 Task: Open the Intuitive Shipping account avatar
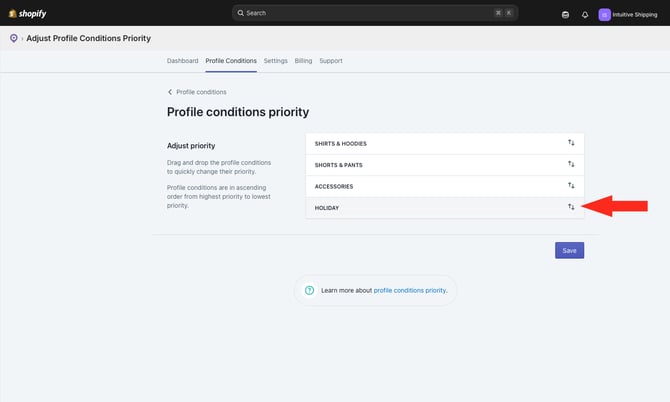click(x=604, y=15)
